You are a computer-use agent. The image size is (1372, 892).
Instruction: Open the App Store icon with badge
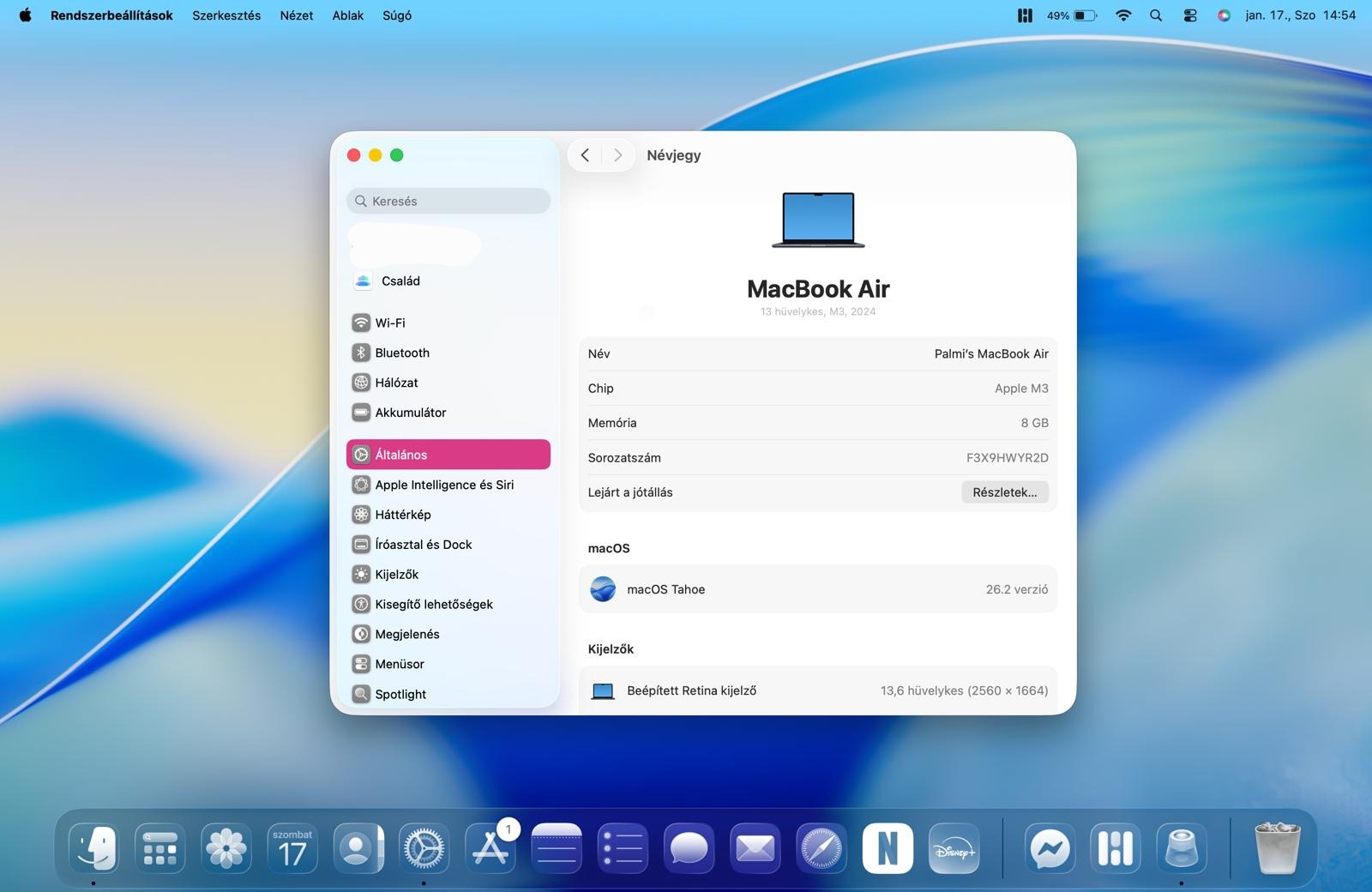[491, 848]
